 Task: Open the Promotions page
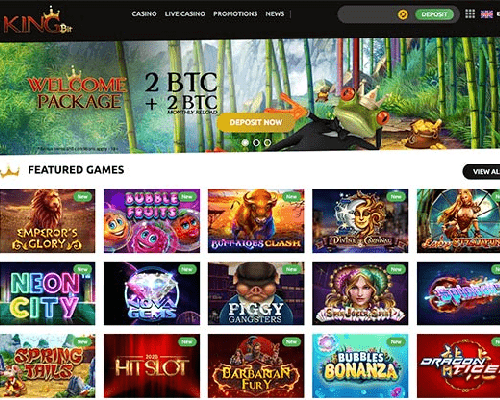235,14
